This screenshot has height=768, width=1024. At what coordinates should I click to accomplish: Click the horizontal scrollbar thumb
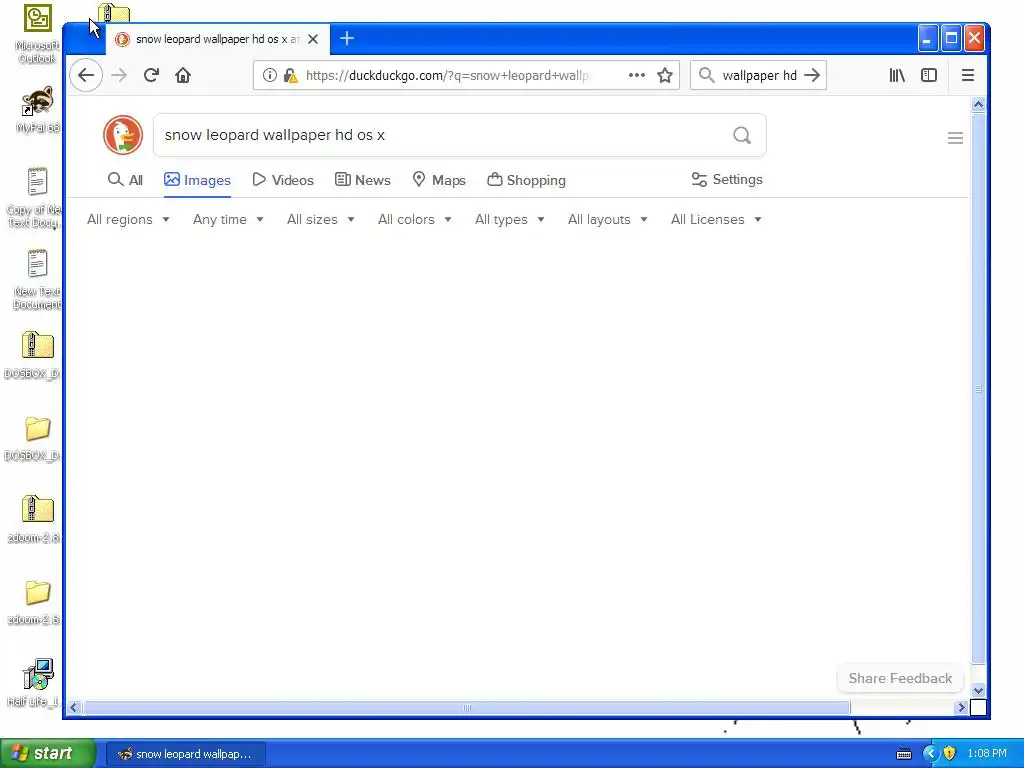click(x=466, y=707)
